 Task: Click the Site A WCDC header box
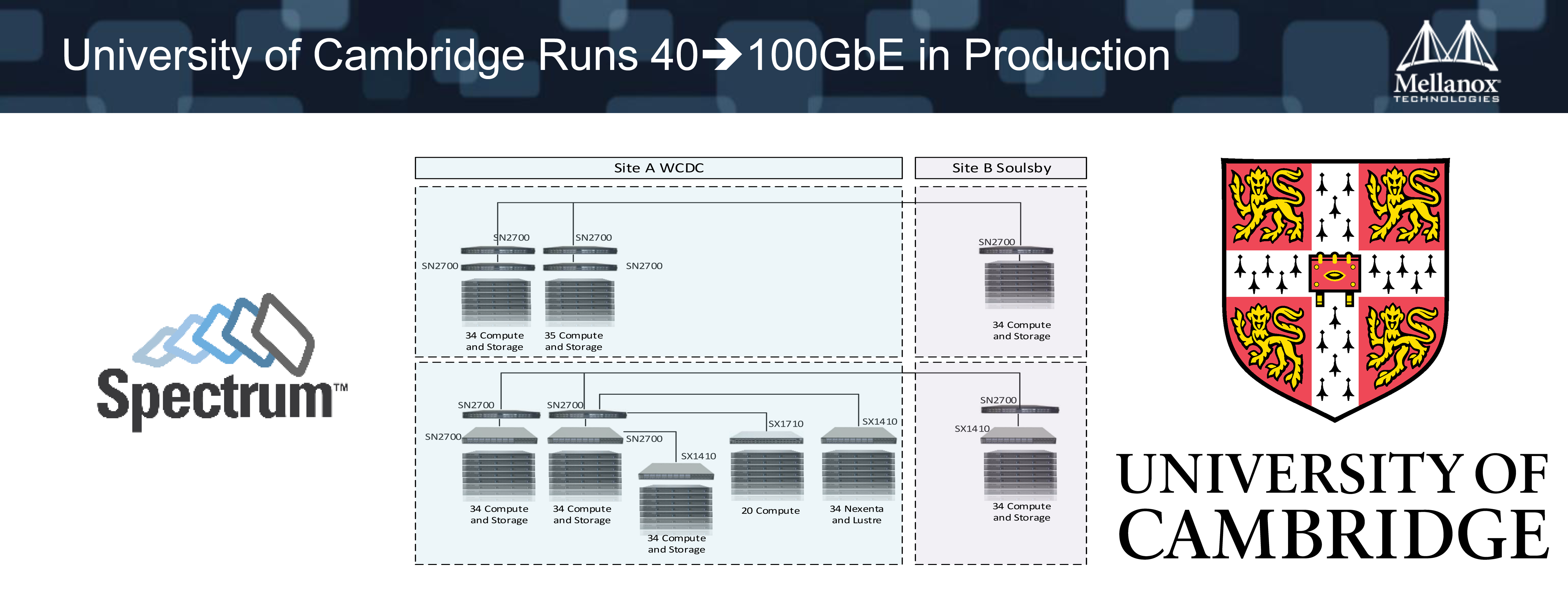658,168
